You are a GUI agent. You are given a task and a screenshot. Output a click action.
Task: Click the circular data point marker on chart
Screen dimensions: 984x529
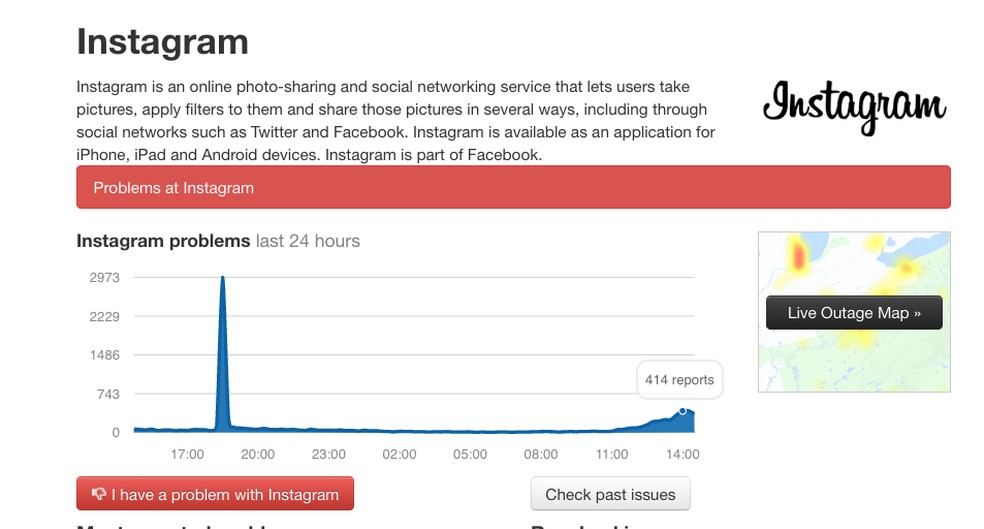683,410
